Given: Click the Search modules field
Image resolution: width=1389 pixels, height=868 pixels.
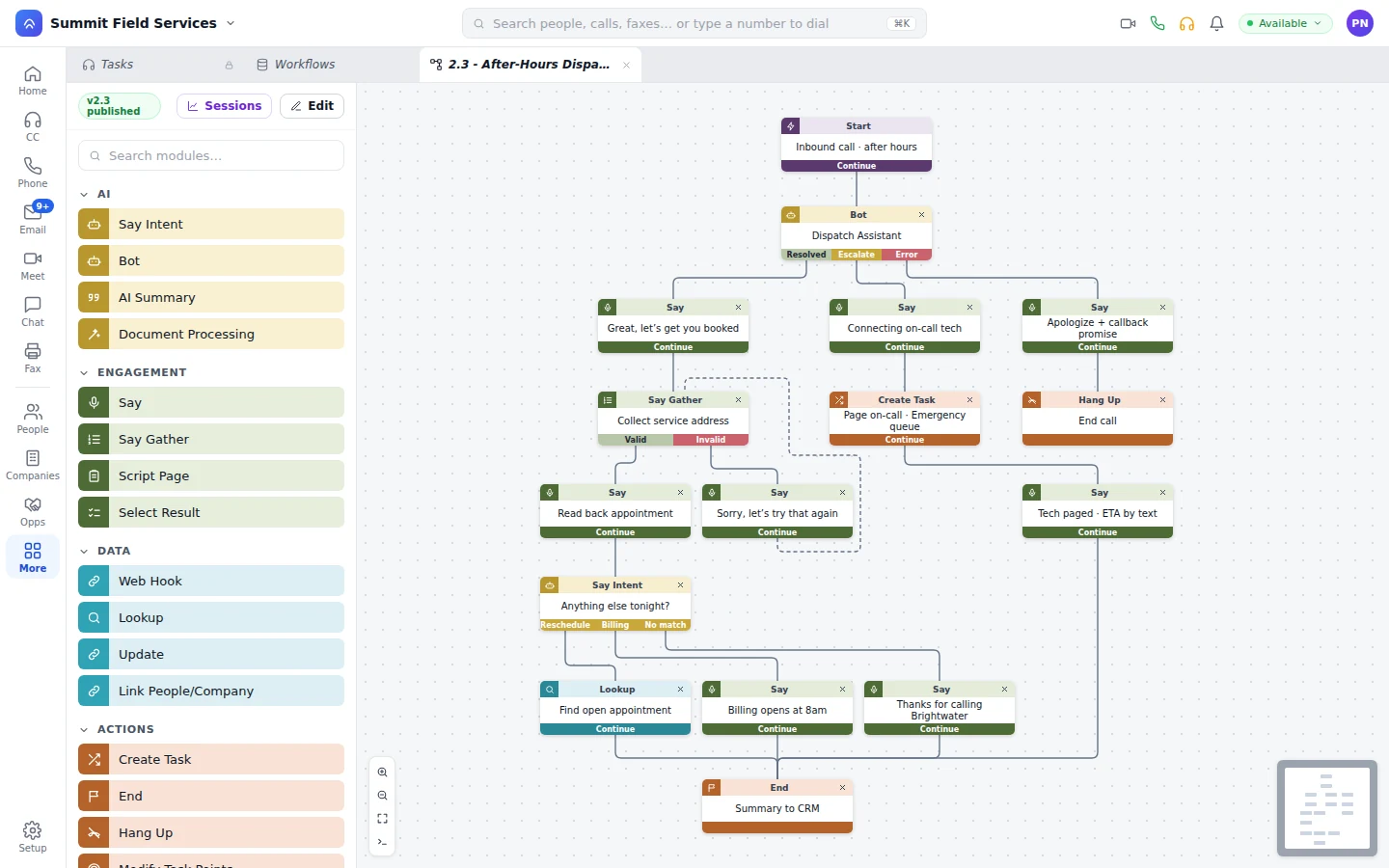Looking at the screenshot, I should 211,155.
